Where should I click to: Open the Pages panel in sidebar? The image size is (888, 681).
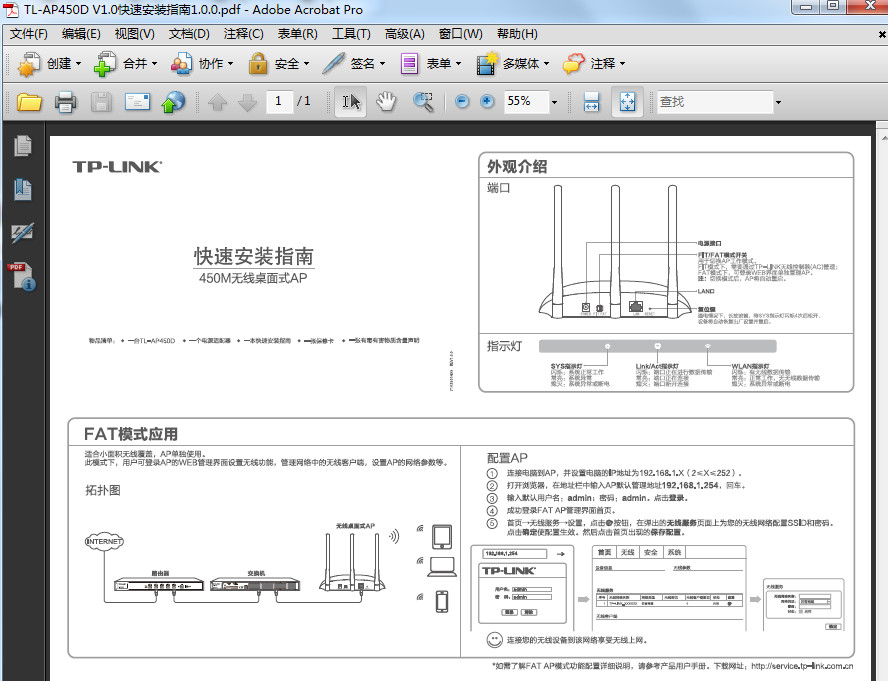pos(23,146)
